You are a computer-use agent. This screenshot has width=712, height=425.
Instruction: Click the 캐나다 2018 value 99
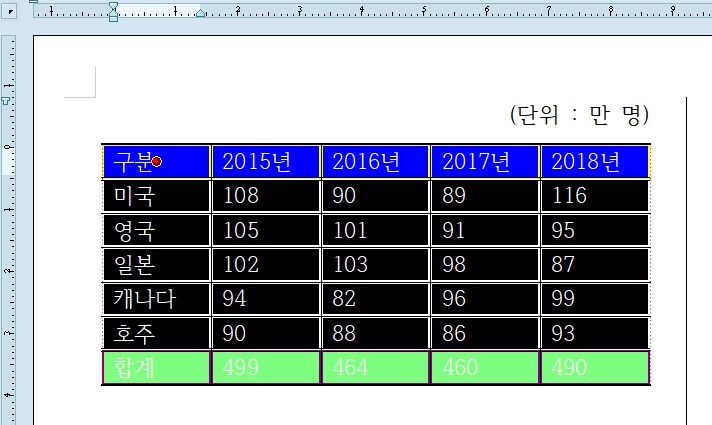click(563, 299)
